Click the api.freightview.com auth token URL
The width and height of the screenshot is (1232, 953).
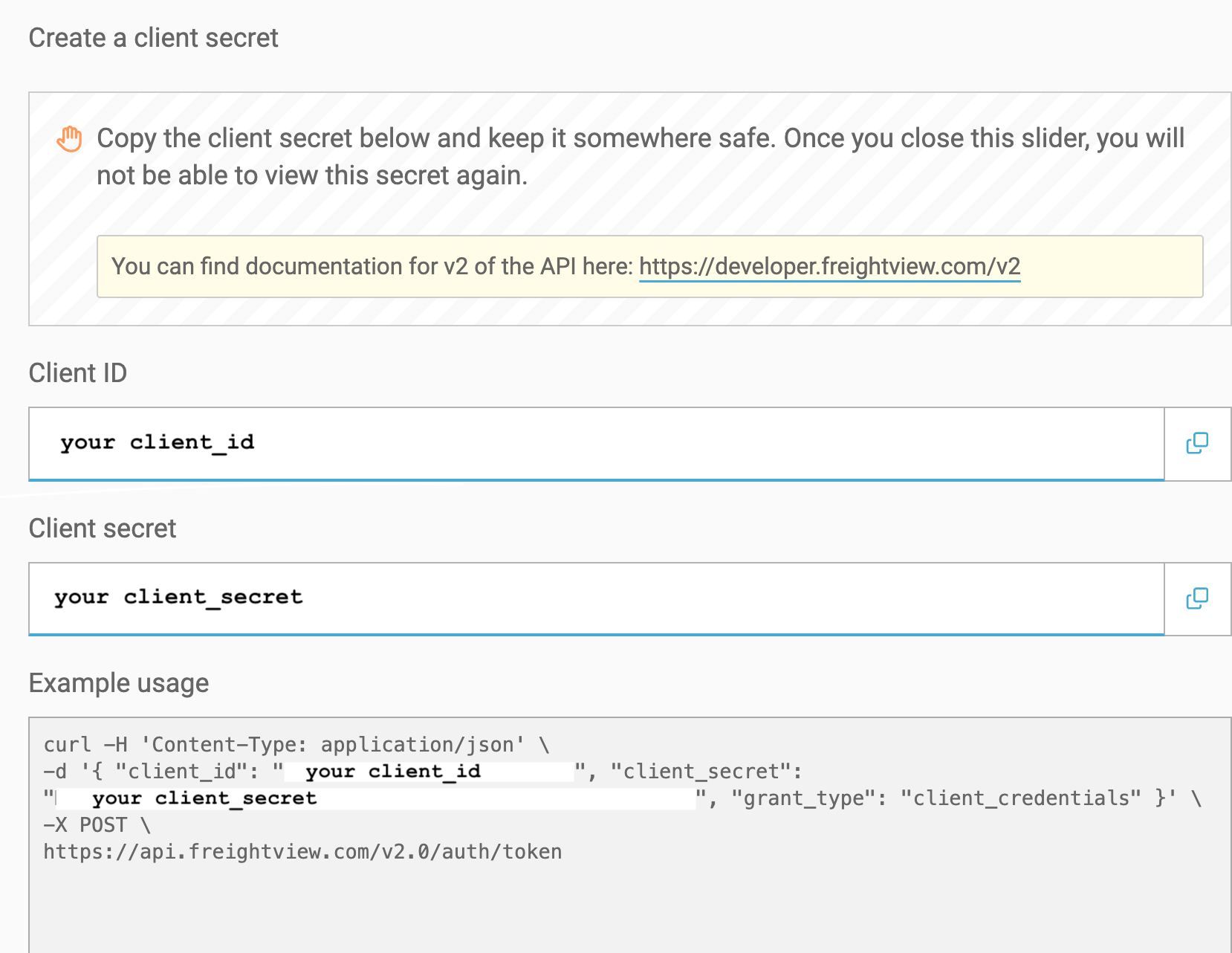pyautogui.click(x=302, y=852)
